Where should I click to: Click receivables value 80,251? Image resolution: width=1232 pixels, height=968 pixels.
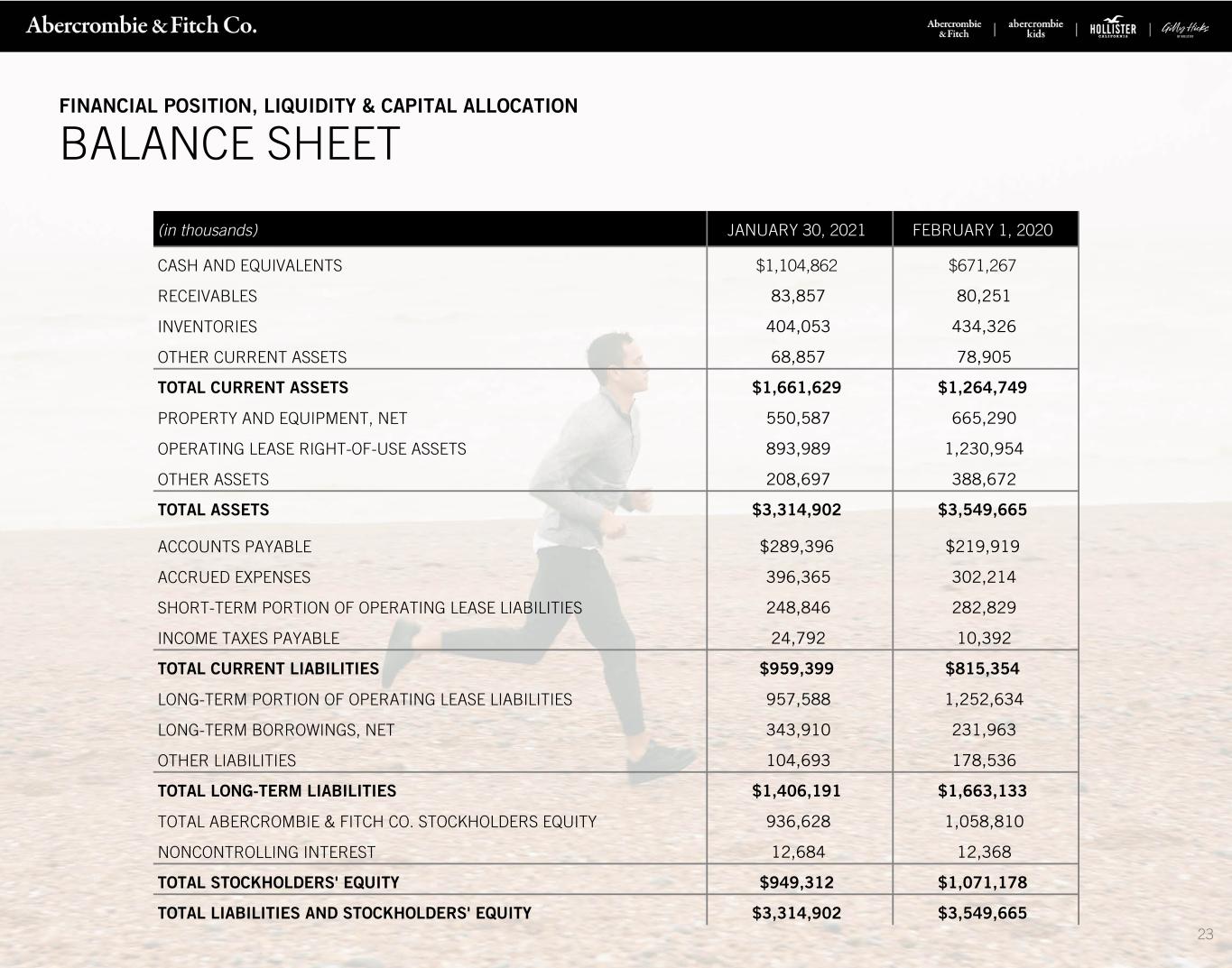pos(983,296)
